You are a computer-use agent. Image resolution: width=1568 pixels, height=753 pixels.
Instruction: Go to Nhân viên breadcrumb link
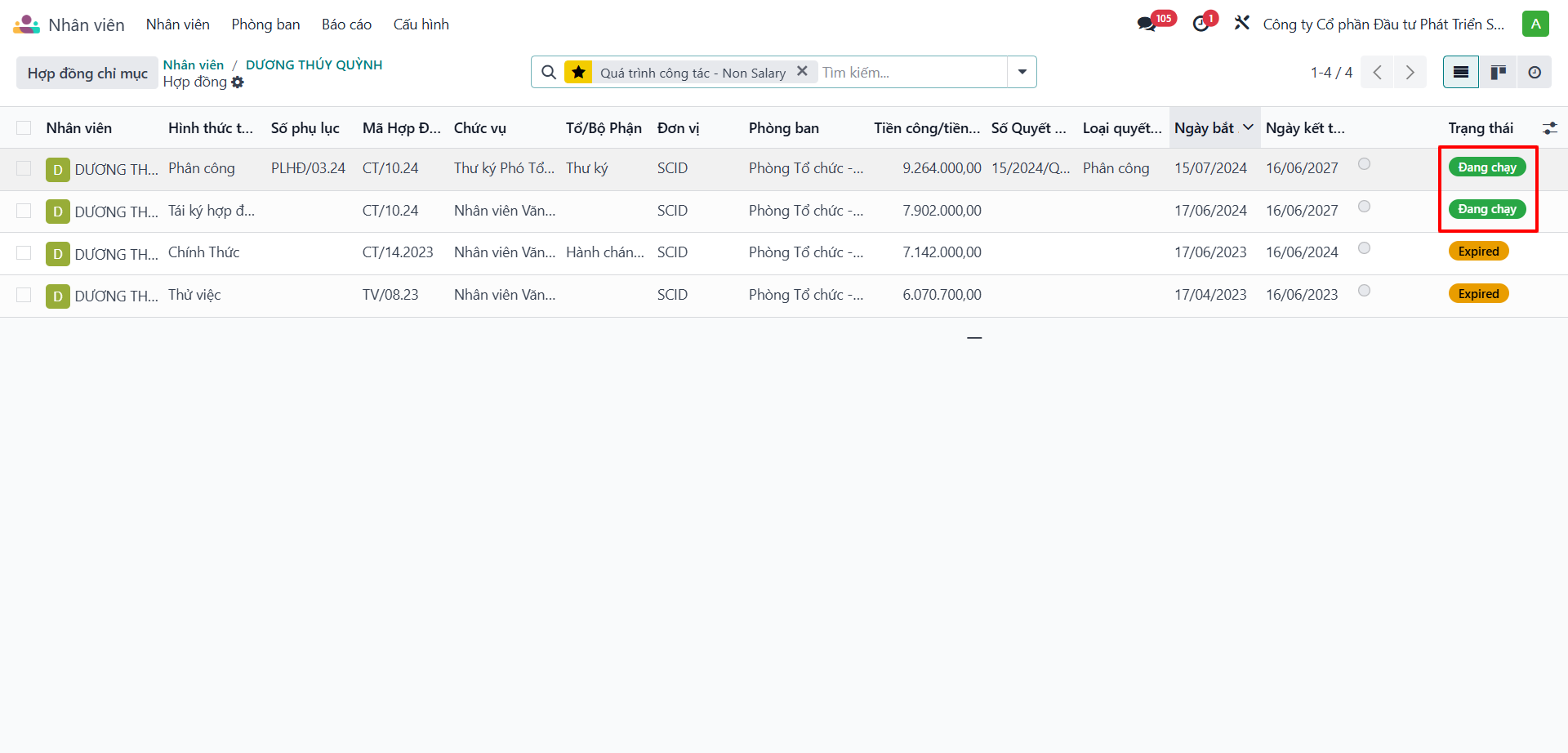(x=194, y=65)
